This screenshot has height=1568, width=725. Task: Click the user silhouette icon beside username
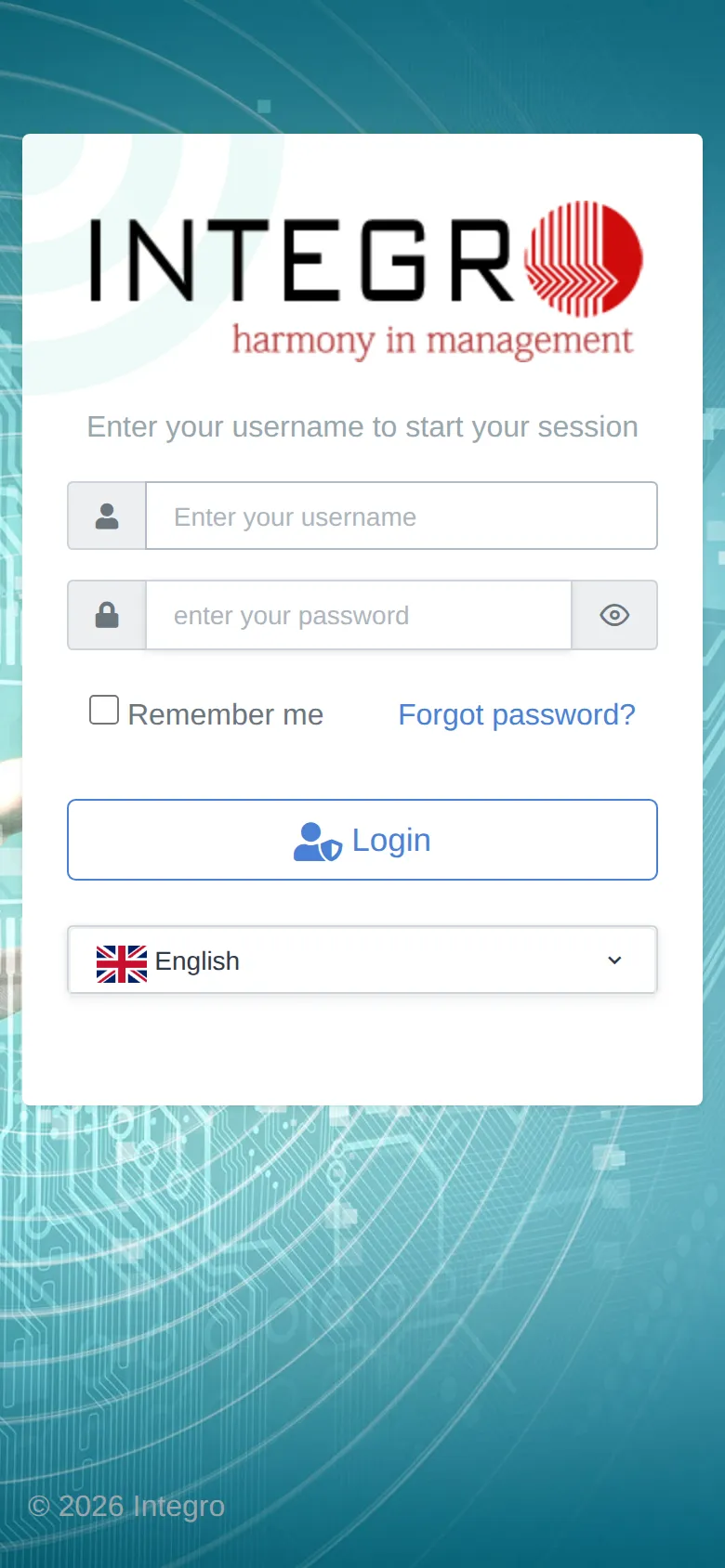pos(107,516)
